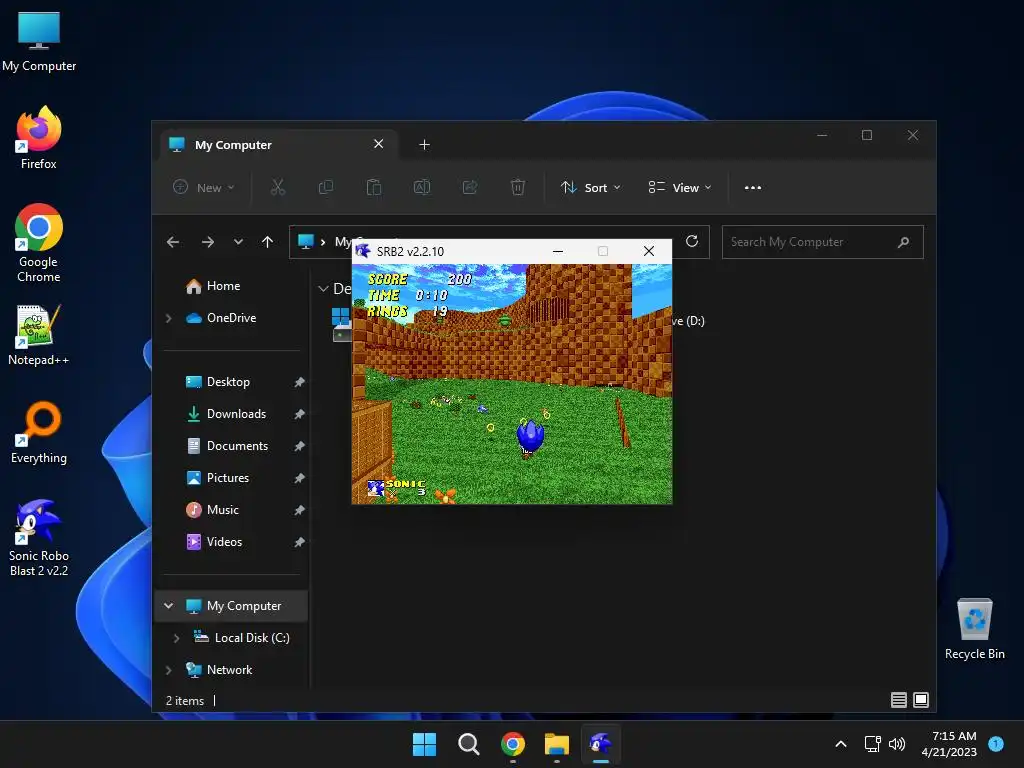
Task: Click the search magnifier in Explorer search box
Action: point(903,242)
